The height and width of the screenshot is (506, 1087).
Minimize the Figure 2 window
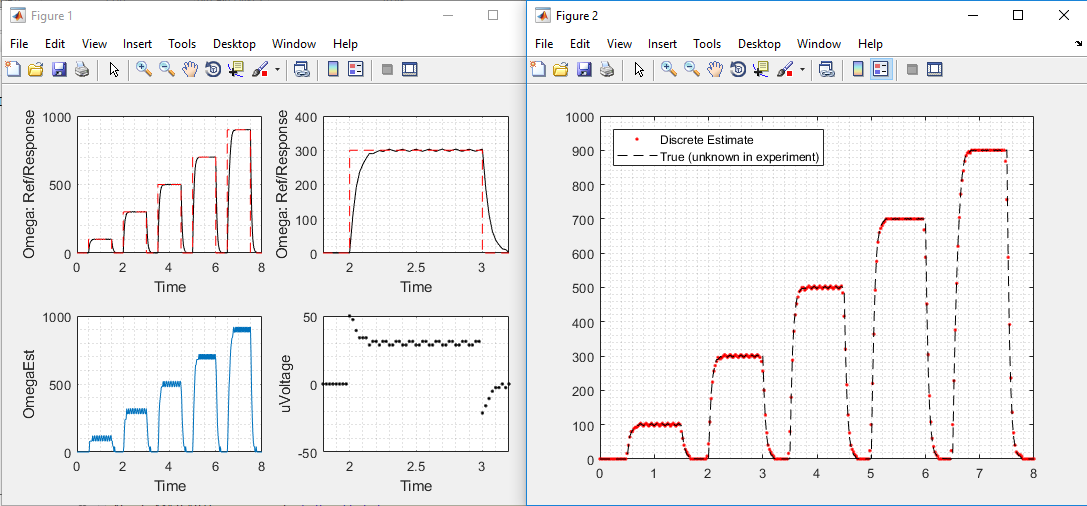pos(973,15)
